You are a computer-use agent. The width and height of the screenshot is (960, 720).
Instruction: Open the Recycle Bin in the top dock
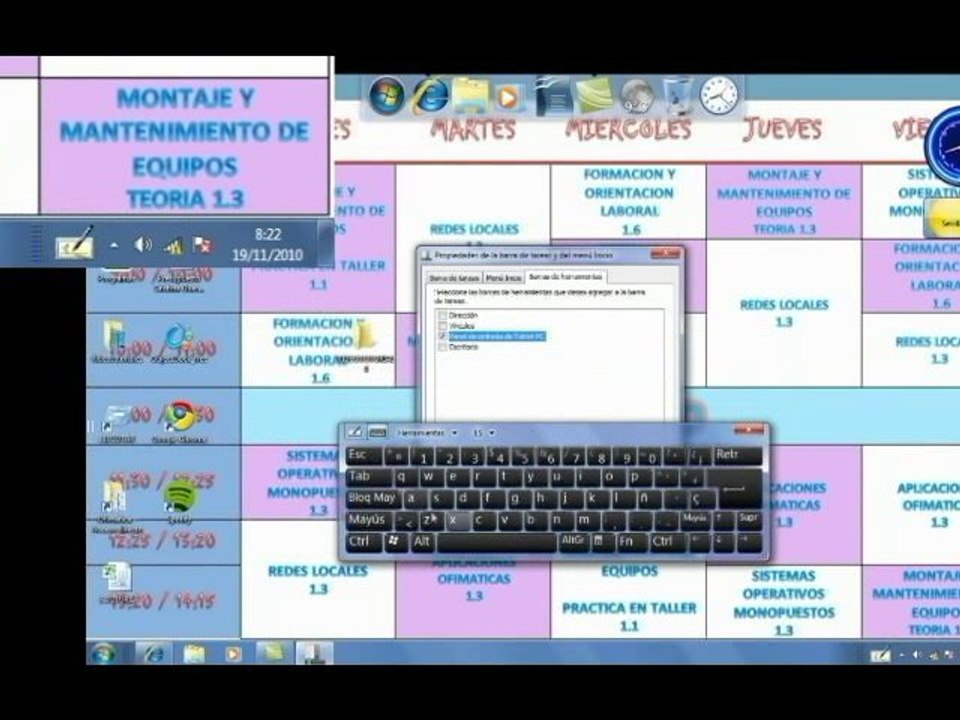coord(678,96)
